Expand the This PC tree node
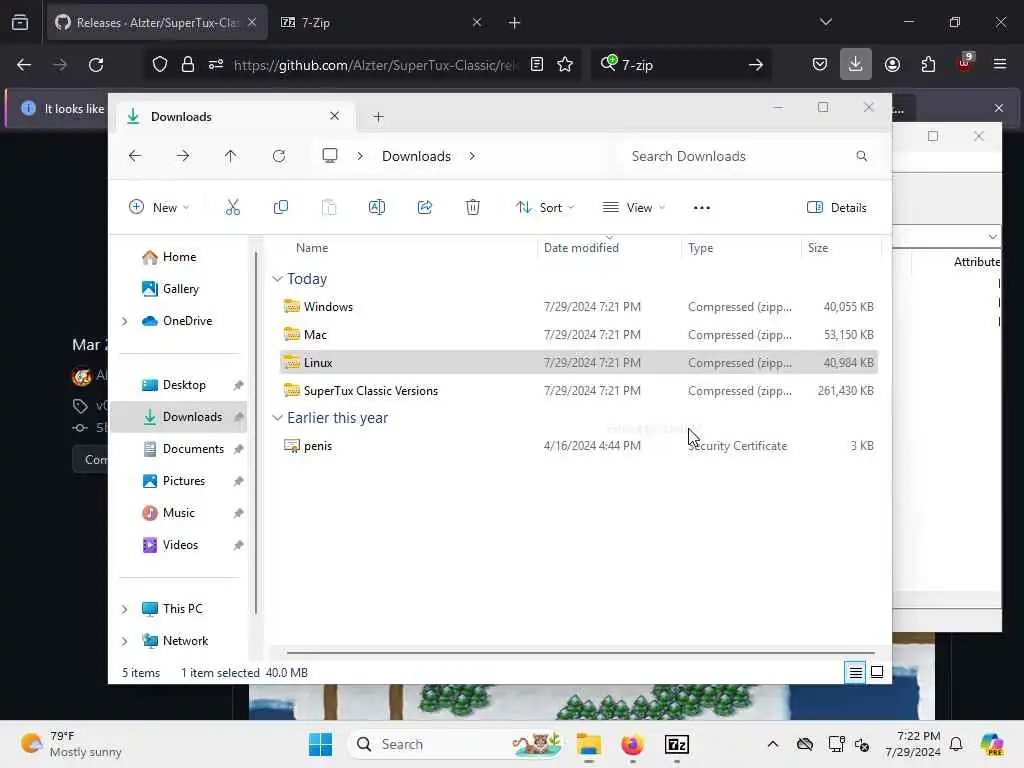Screen dimensions: 1024x768 [x=125, y=609]
